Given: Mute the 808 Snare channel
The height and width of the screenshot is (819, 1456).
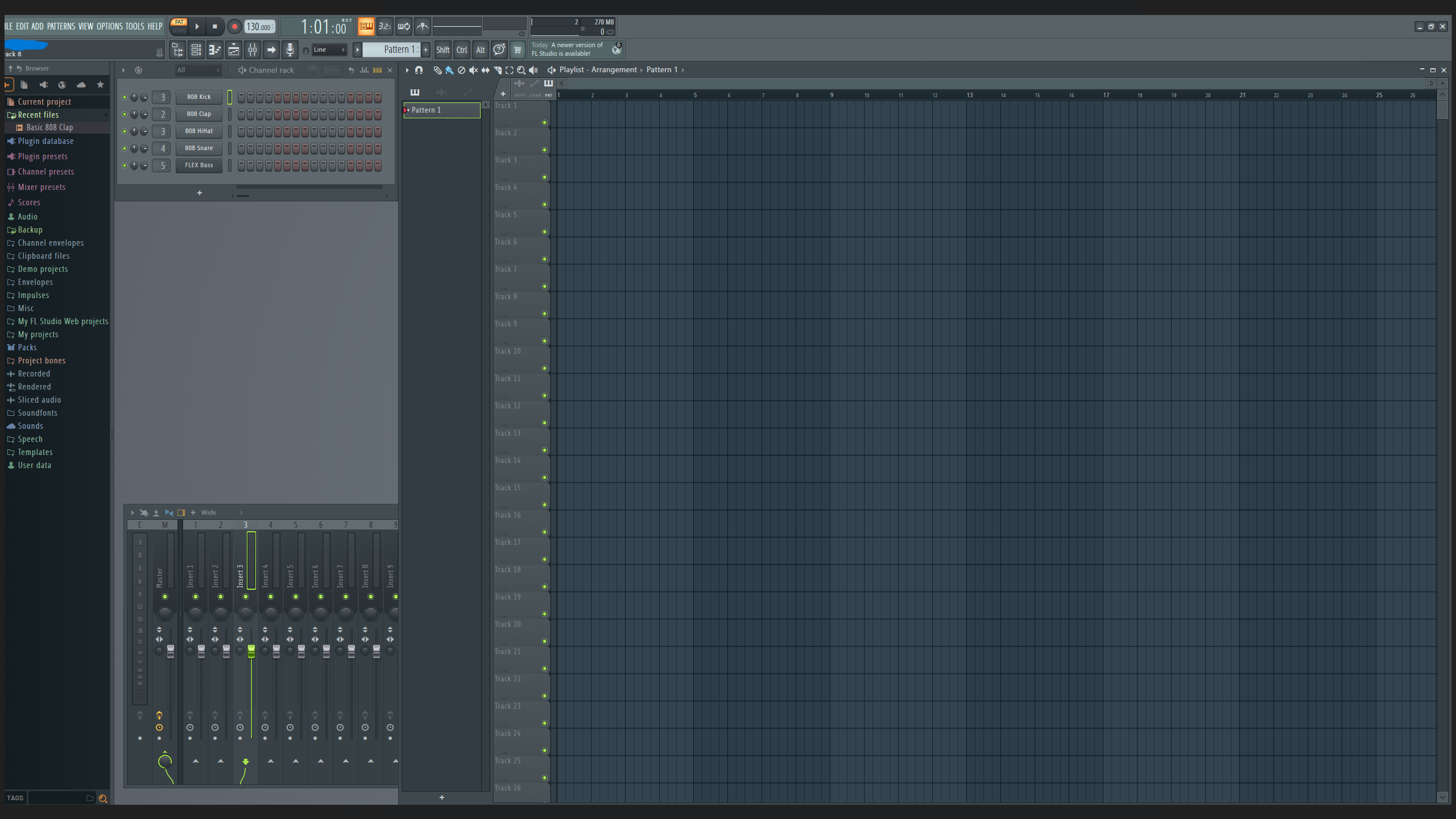Looking at the screenshot, I should pos(125,148).
